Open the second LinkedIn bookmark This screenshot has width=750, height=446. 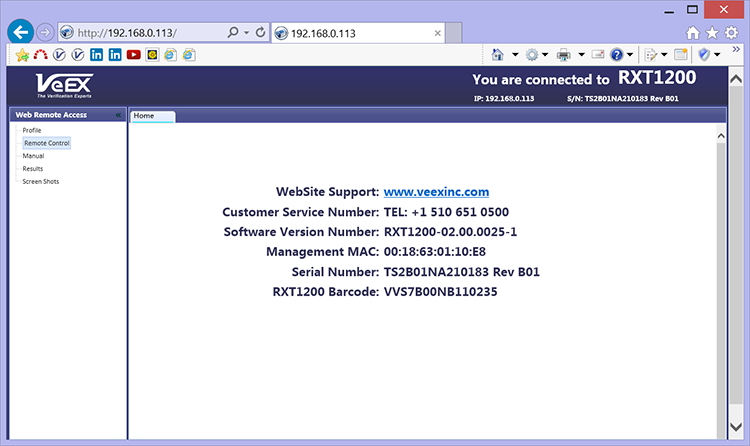(x=115, y=55)
